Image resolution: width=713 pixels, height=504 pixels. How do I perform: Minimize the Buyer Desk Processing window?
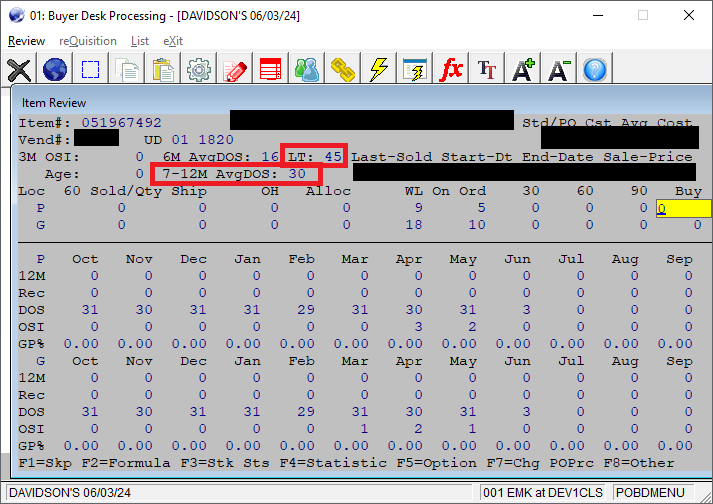(598, 15)
